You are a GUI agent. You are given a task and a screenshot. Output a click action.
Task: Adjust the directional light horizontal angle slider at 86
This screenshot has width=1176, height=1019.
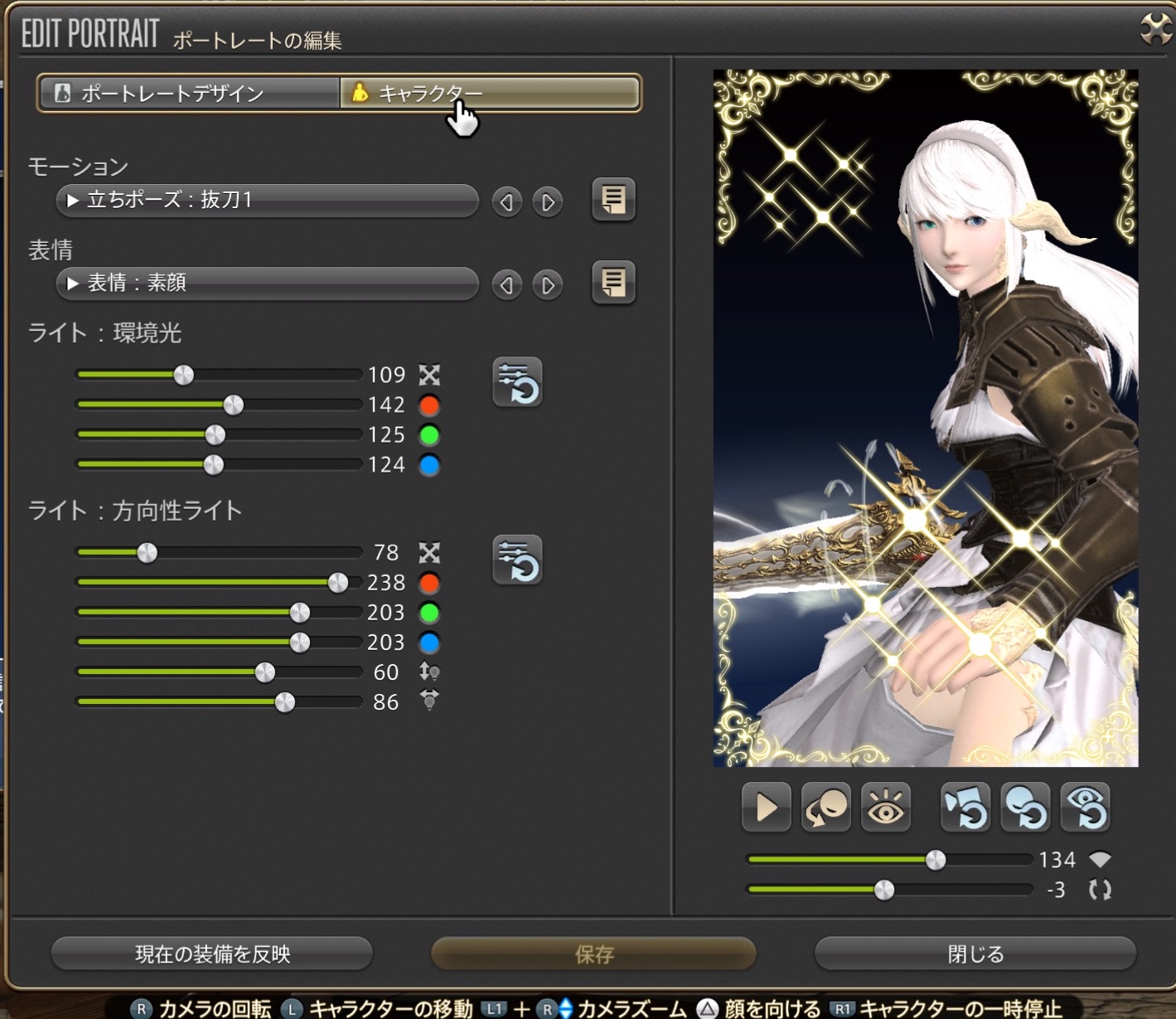coord(219,702)
